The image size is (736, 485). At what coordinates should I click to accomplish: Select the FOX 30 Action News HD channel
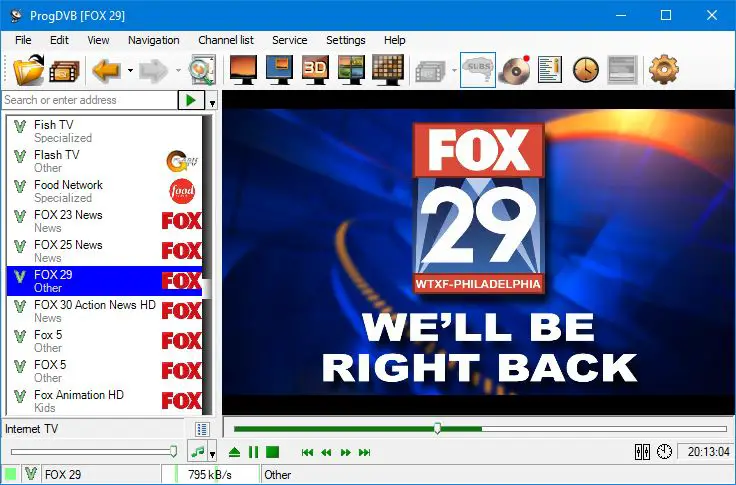104,311
